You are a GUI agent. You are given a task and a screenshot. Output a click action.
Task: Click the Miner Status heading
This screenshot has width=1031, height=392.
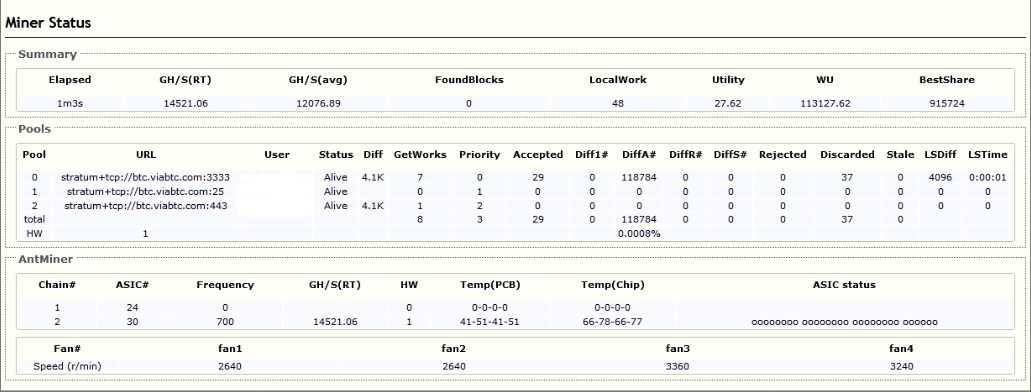coord(48,22)
